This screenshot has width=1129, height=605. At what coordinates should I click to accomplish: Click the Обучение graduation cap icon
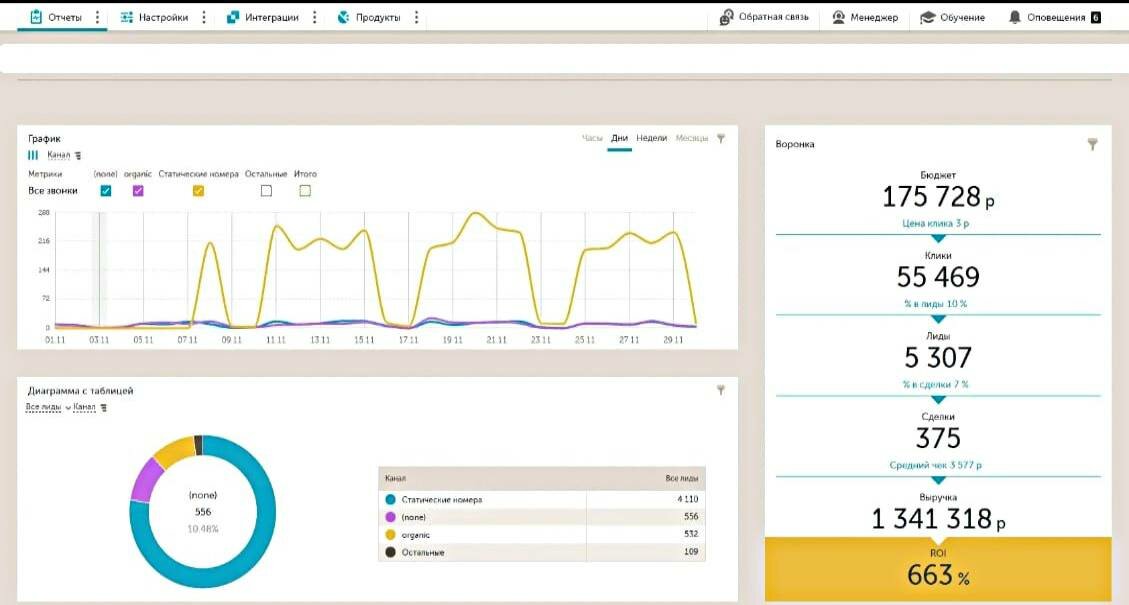point(927,17)
